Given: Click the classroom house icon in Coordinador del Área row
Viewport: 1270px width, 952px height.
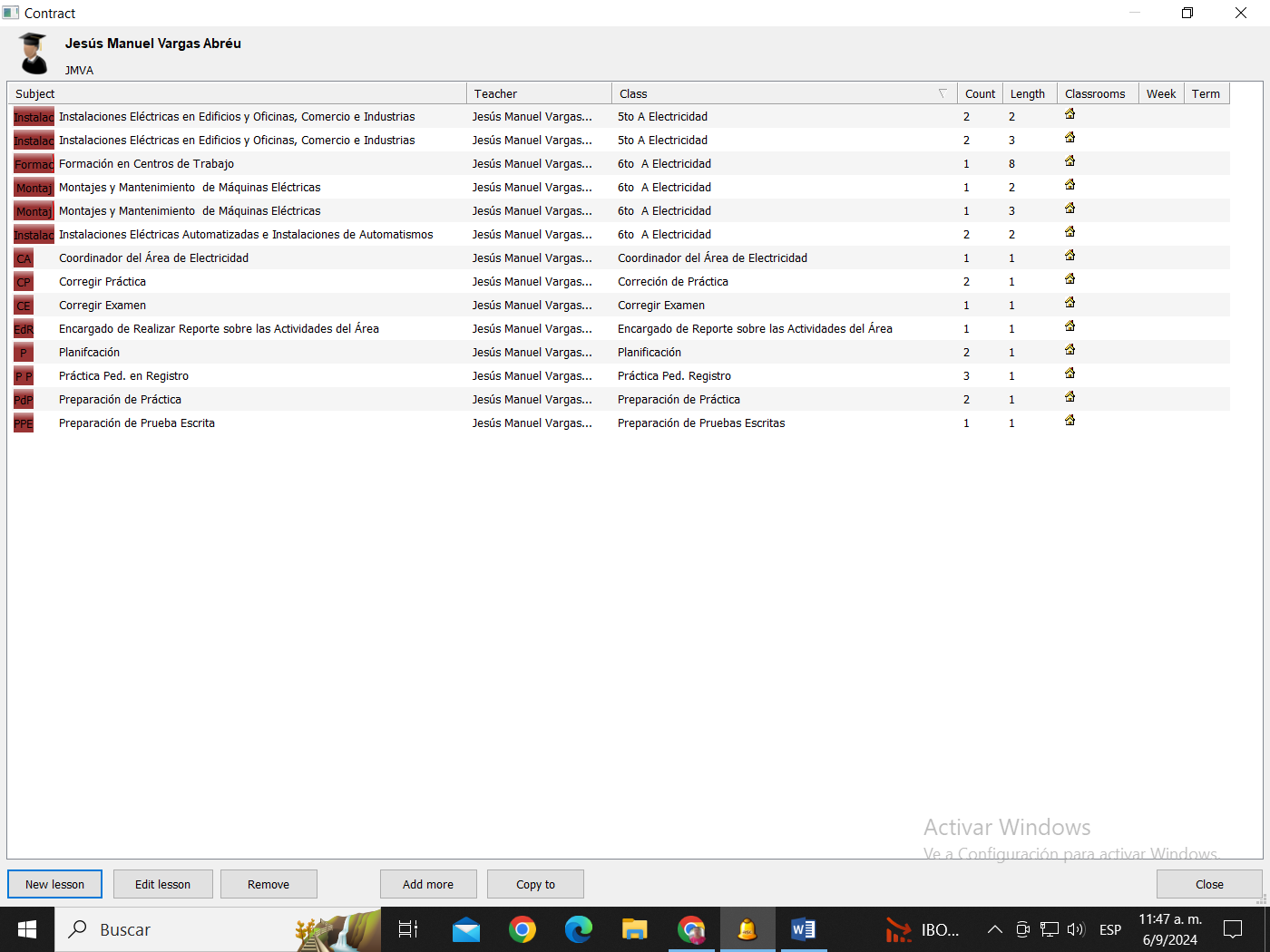Looking at the screenshot, I should pos(1070,256).
